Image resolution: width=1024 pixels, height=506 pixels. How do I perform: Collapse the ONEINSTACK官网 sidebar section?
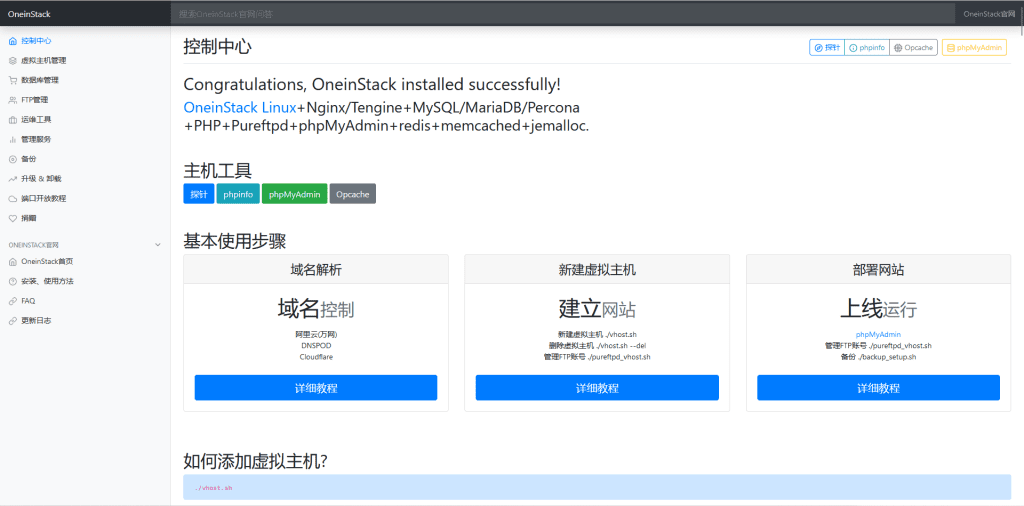click(x=157, y=245)
